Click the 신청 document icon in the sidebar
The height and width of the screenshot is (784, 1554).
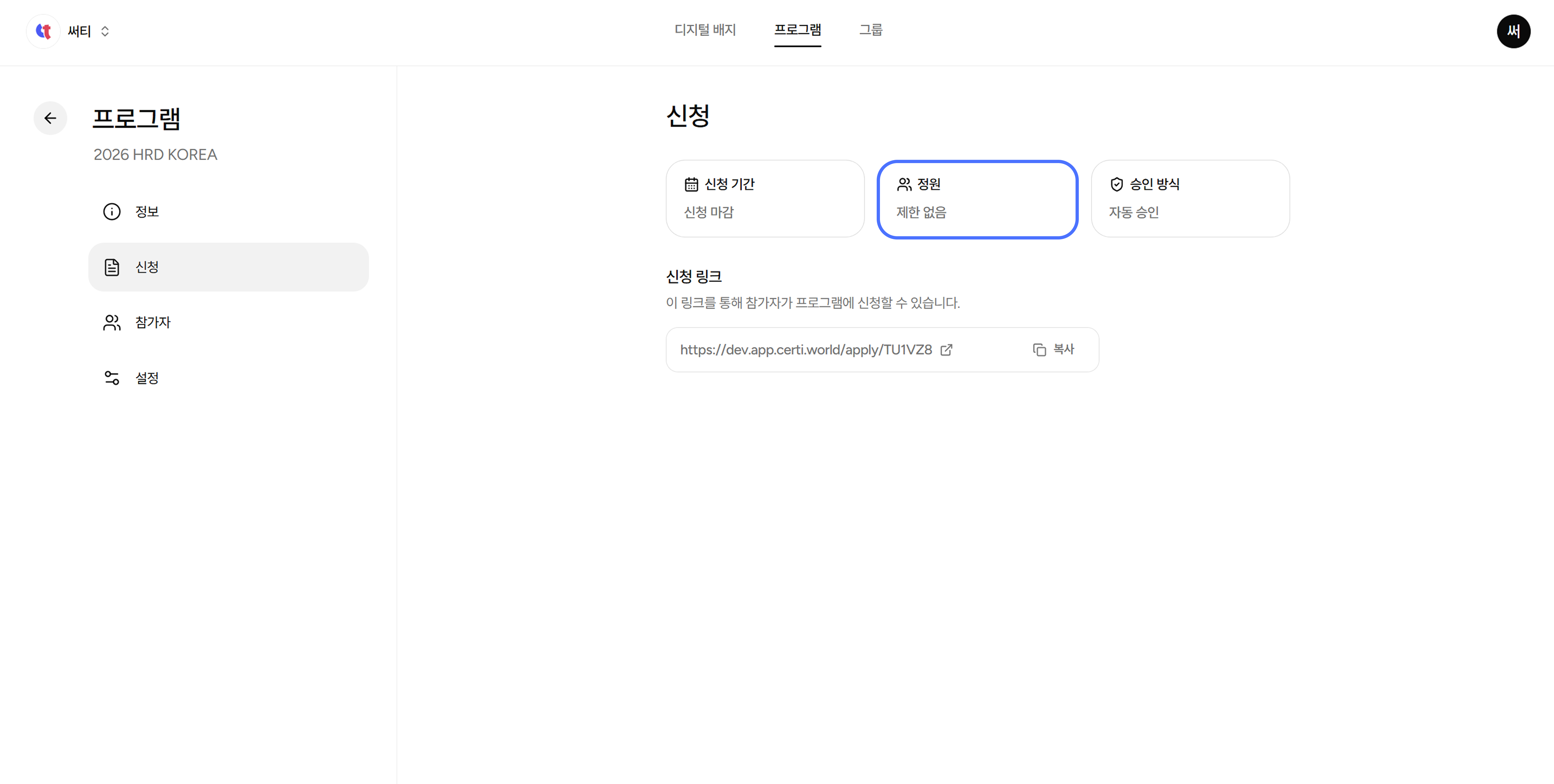112,267
